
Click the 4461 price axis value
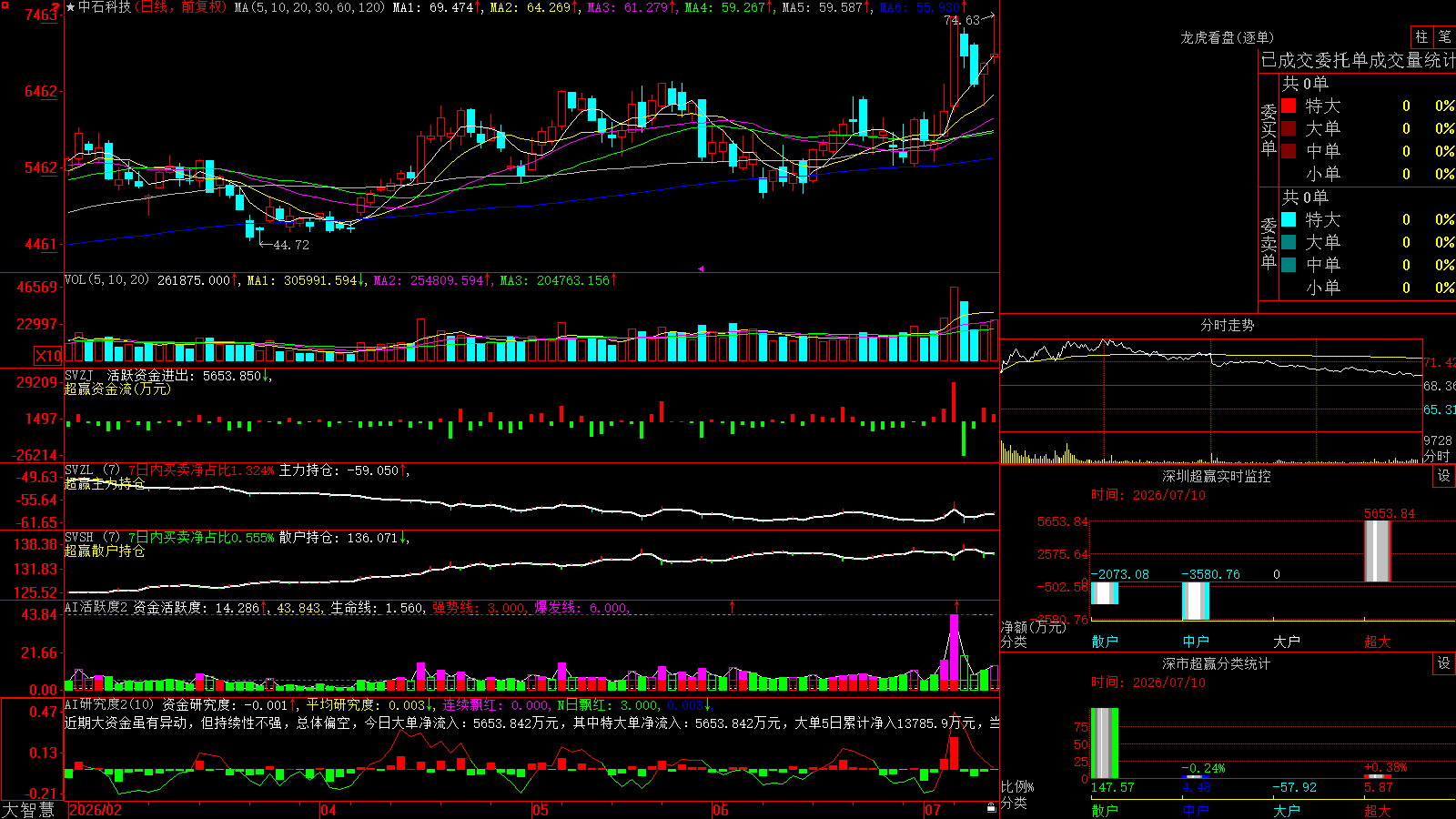pyautogui.click(x=41, y=244)
